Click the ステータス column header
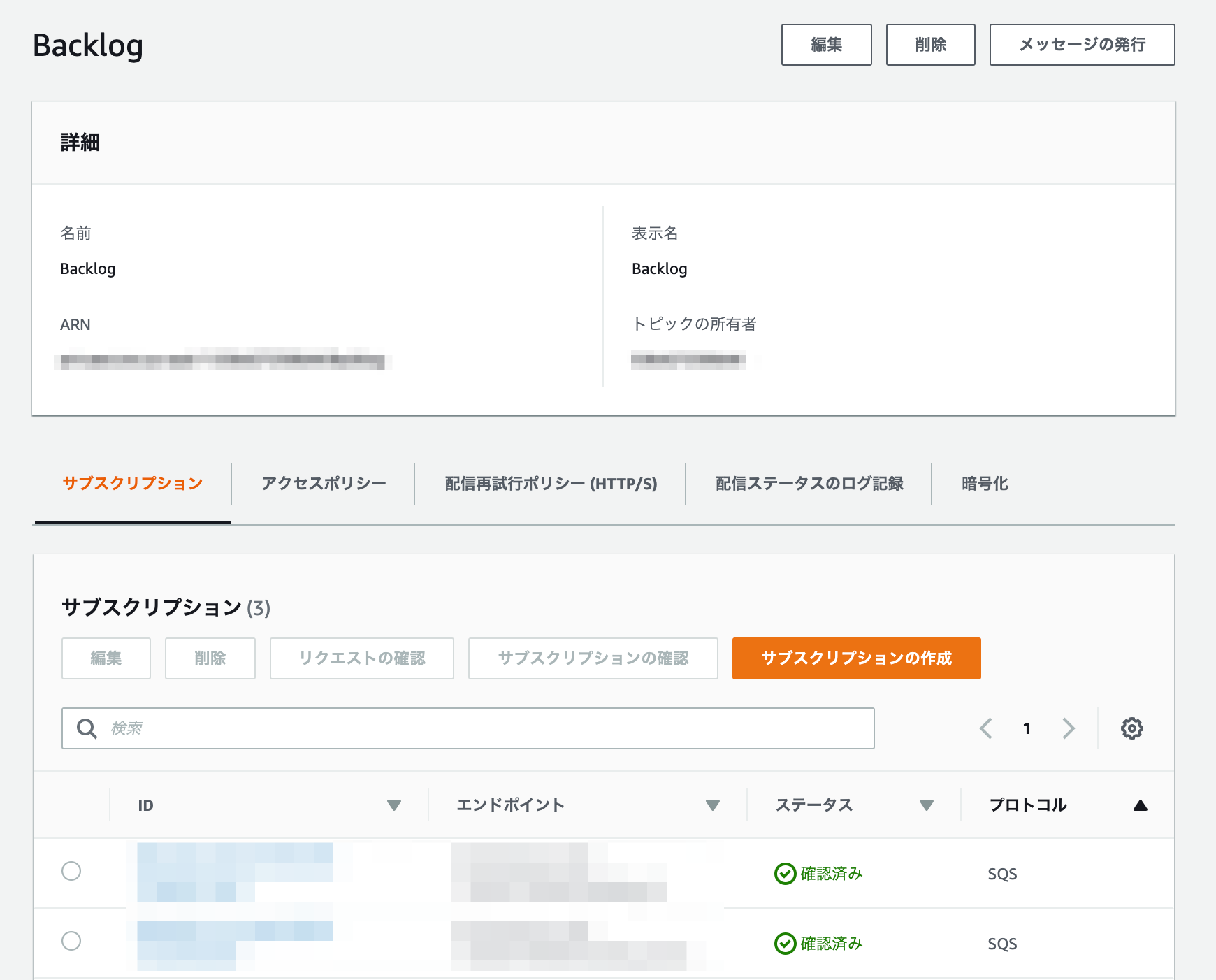Image resolution: width=1216 pixels, height=980 pixels. click(x=814, y=805)
